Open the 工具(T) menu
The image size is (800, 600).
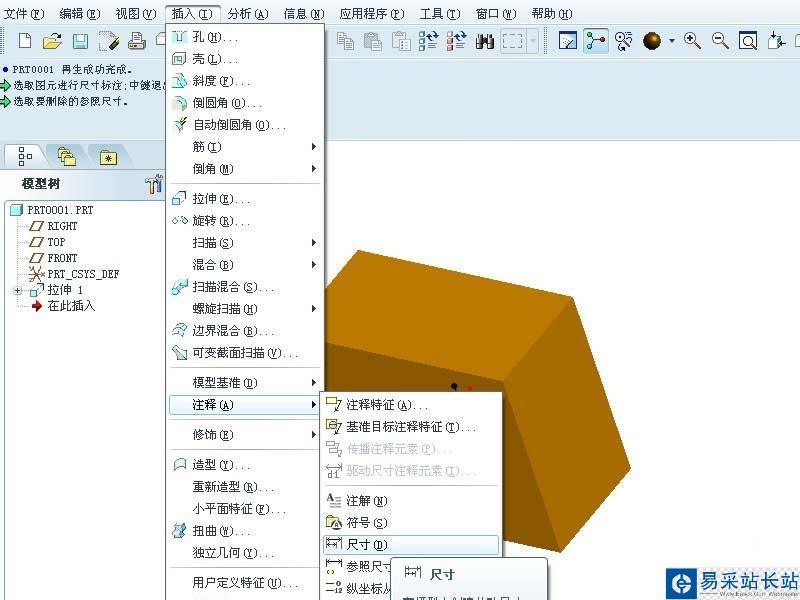(x=440, y=14)
